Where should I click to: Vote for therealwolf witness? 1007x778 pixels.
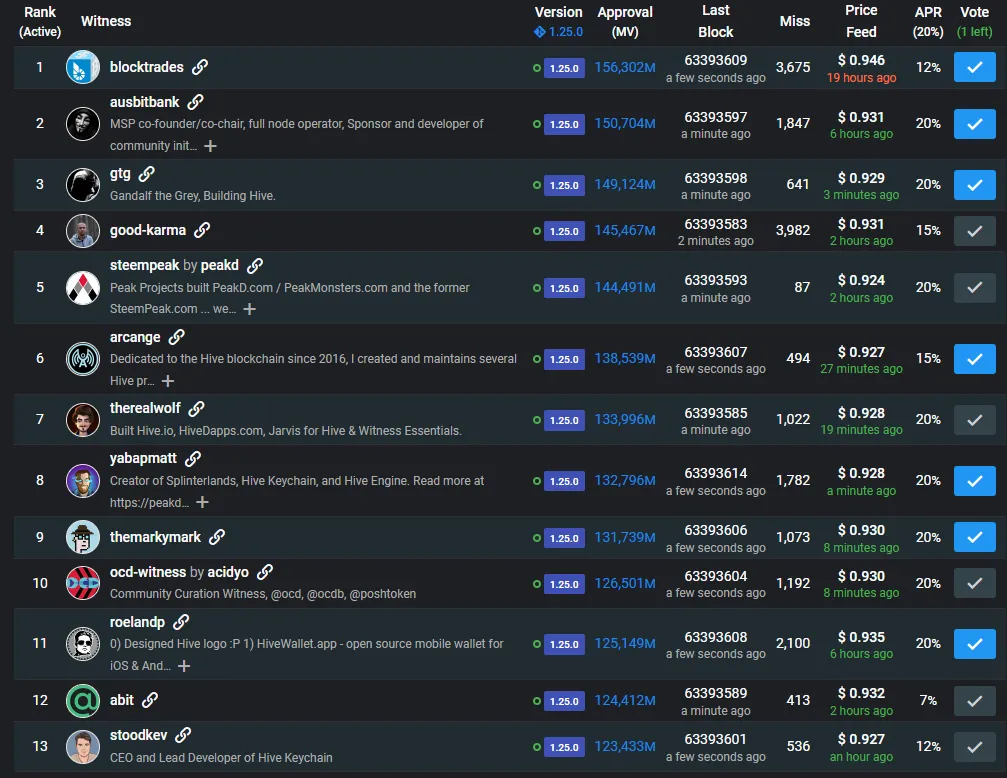coord(974,420)
